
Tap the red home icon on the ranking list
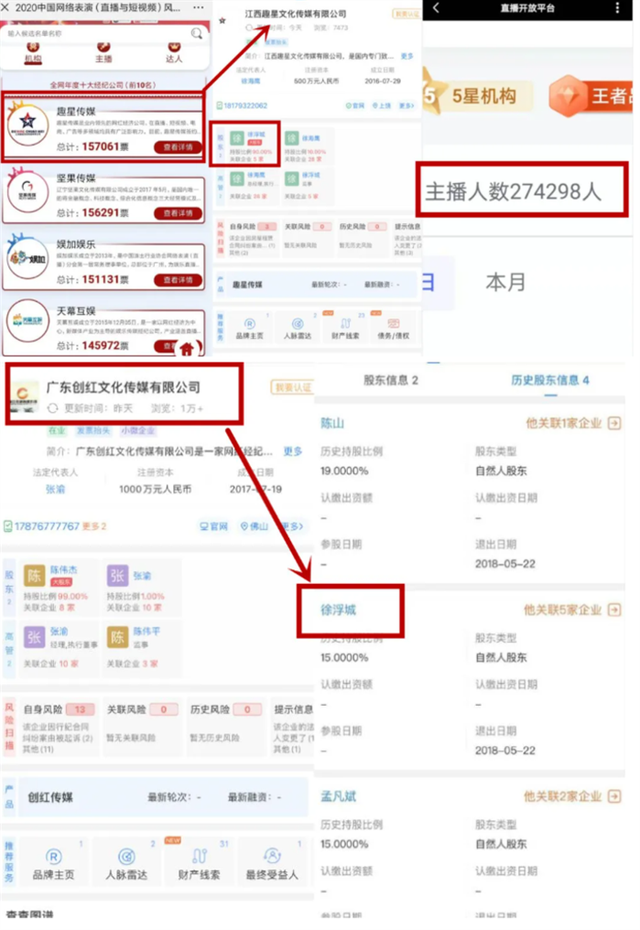click(x=186, y=348)
